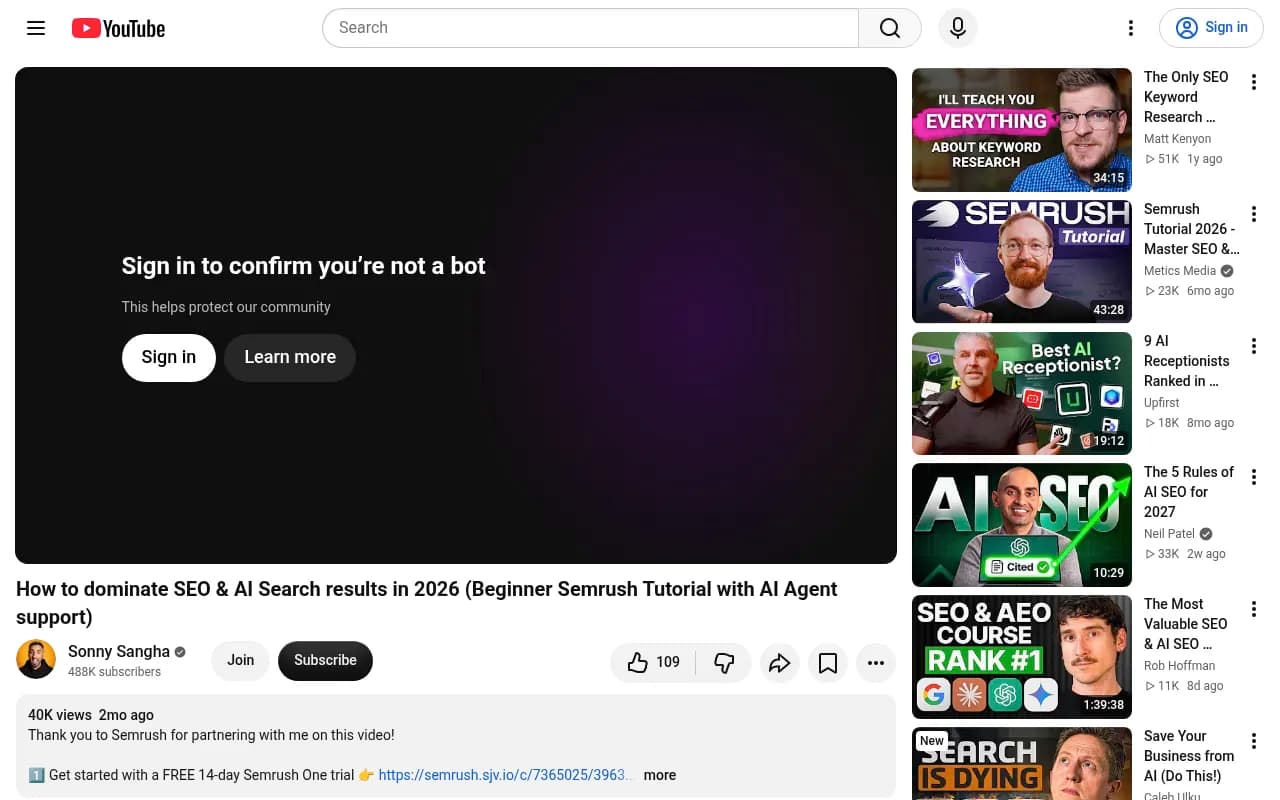Open the Semrush Tutorial thumbnail

(x=1022, y=262)
